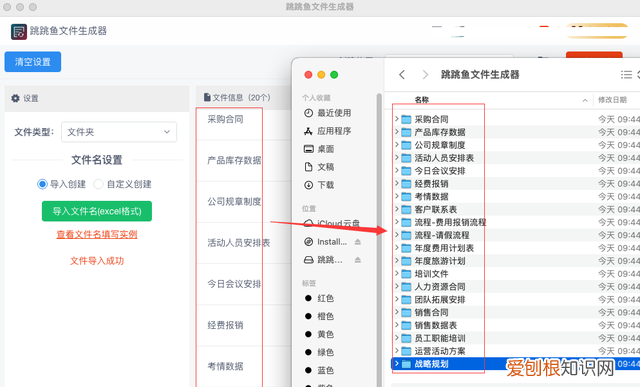Click the 清空设置 button
640x387 pixels.
pyautogui.click(x=33, y=62)
